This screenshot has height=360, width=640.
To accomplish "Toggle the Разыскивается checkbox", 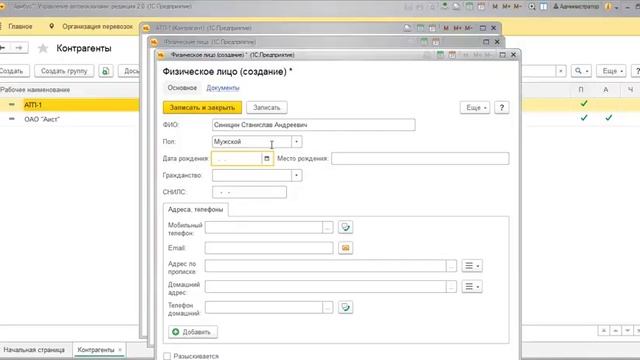I will pos(167,356).
